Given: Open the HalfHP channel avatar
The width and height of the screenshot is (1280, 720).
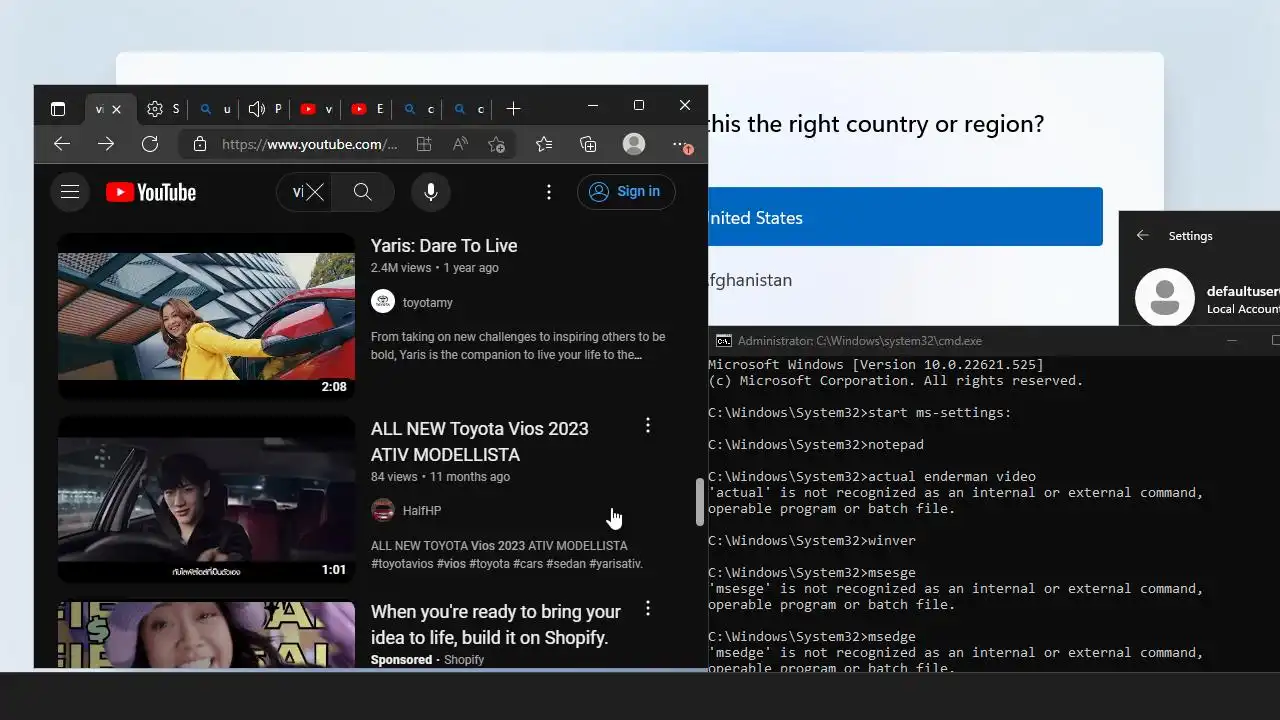Looking at the screenshot, I should (383, 510).
